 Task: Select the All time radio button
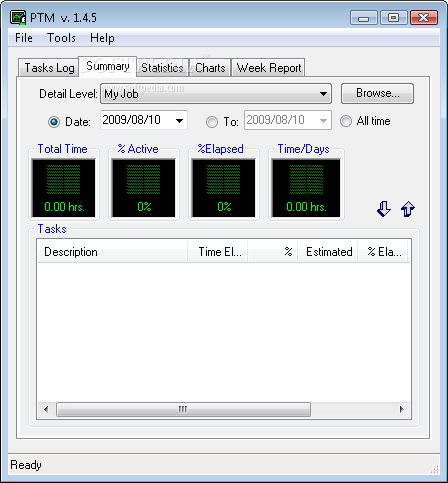[346, 121]
